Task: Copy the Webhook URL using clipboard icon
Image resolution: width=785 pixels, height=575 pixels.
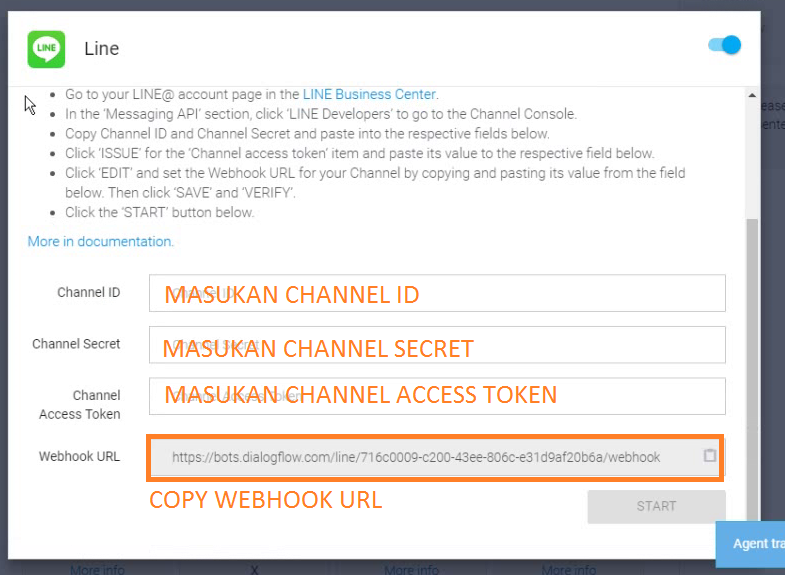Action: (709, 455)
